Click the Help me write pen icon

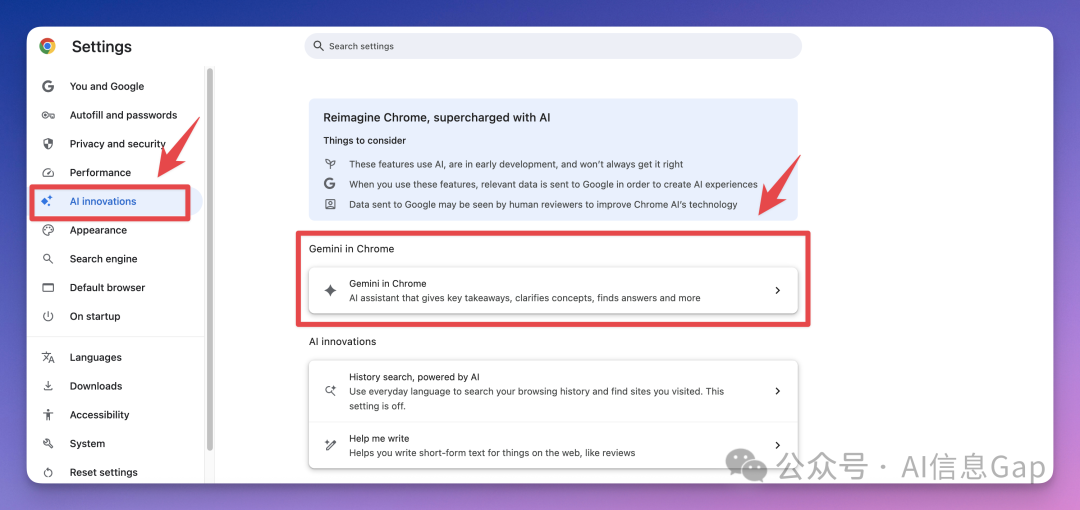[x=330, y=445]
